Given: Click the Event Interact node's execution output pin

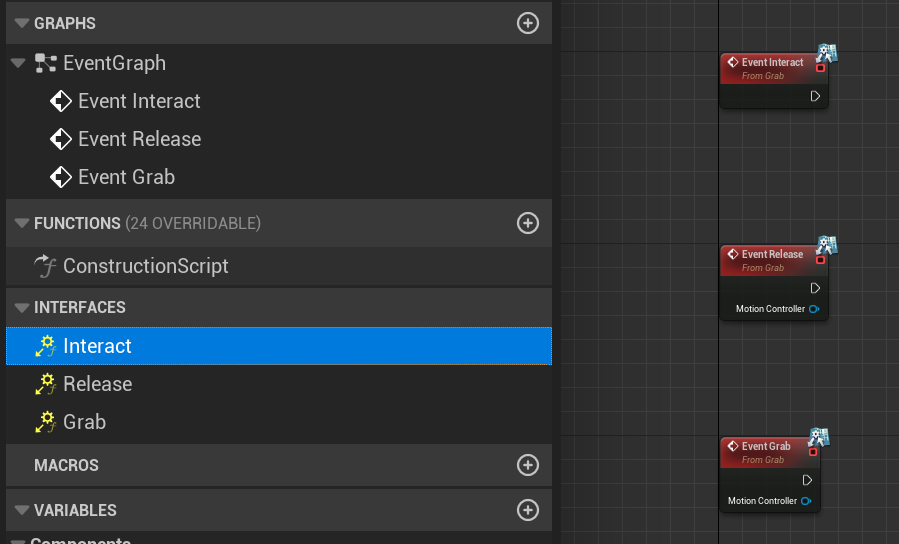Looking at the screenshot, I should point(815,96).
